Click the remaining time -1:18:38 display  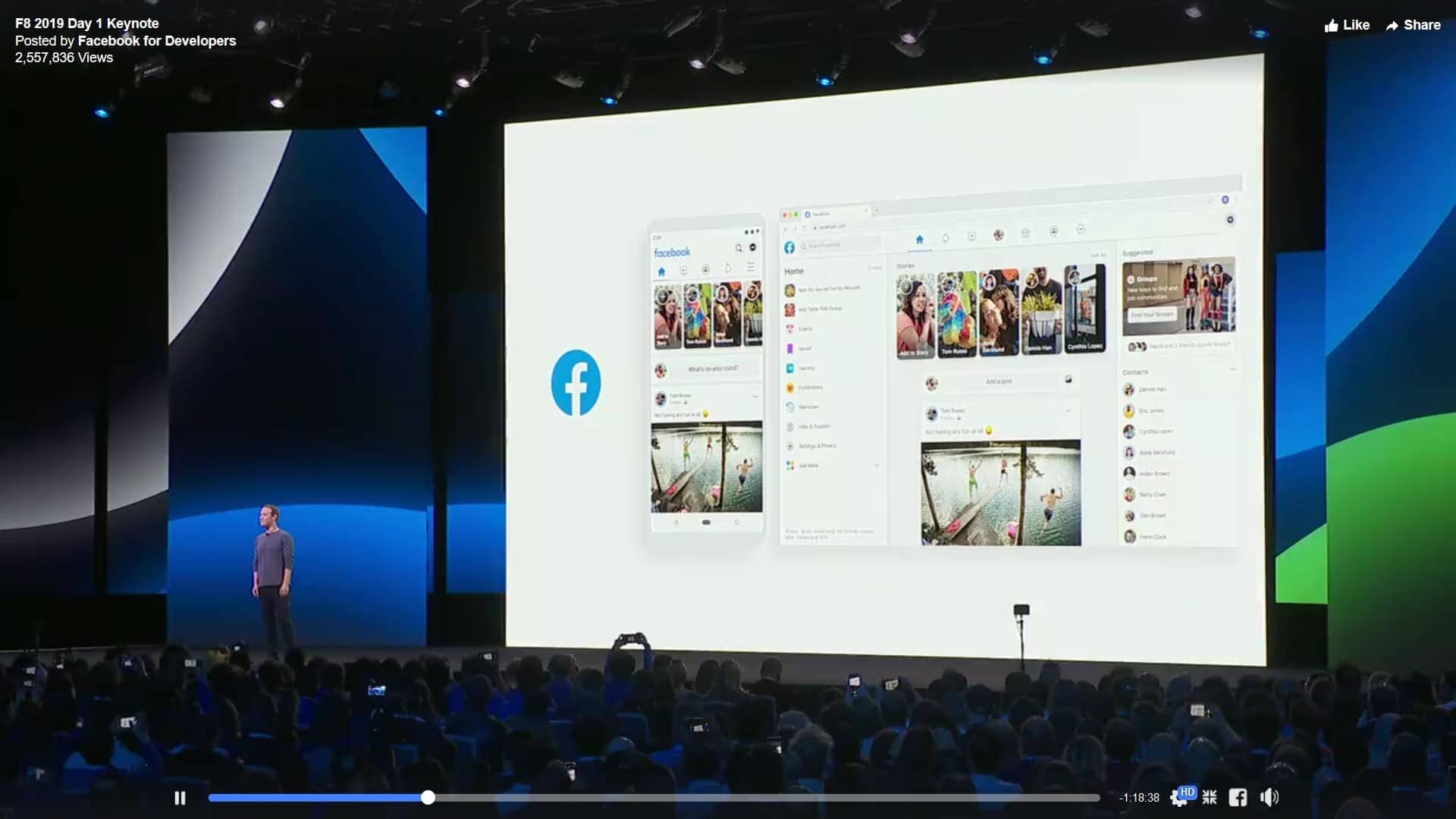(1139, 798)
